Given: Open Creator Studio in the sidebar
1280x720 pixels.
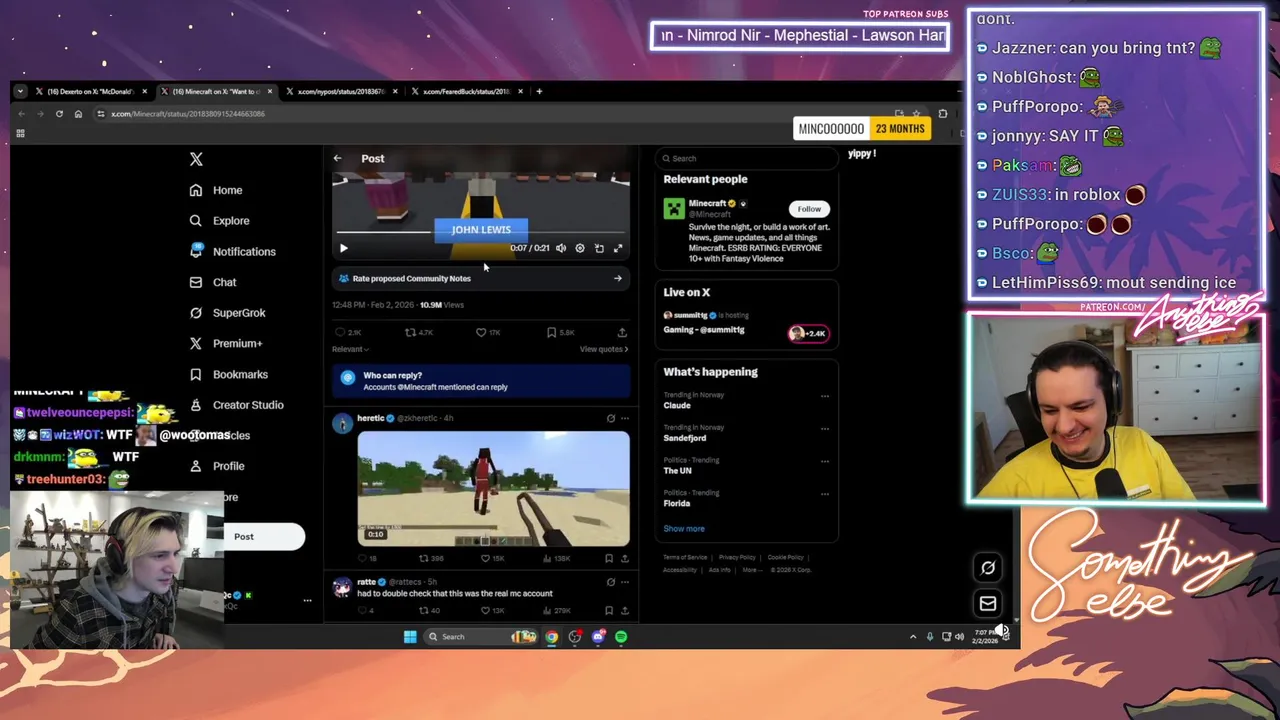Looking at the screenshot, I should [237, 405].
